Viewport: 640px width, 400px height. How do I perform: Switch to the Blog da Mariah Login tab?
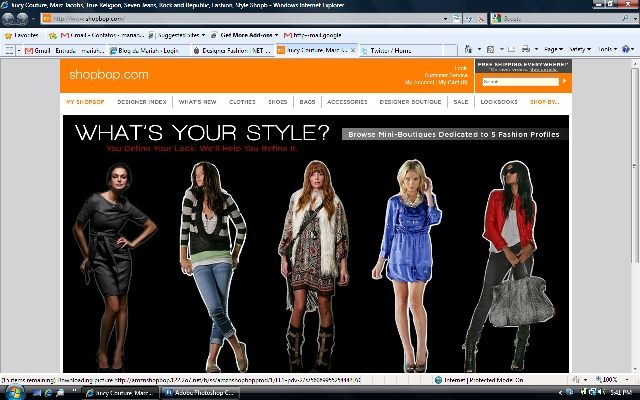tap(149, 50)
